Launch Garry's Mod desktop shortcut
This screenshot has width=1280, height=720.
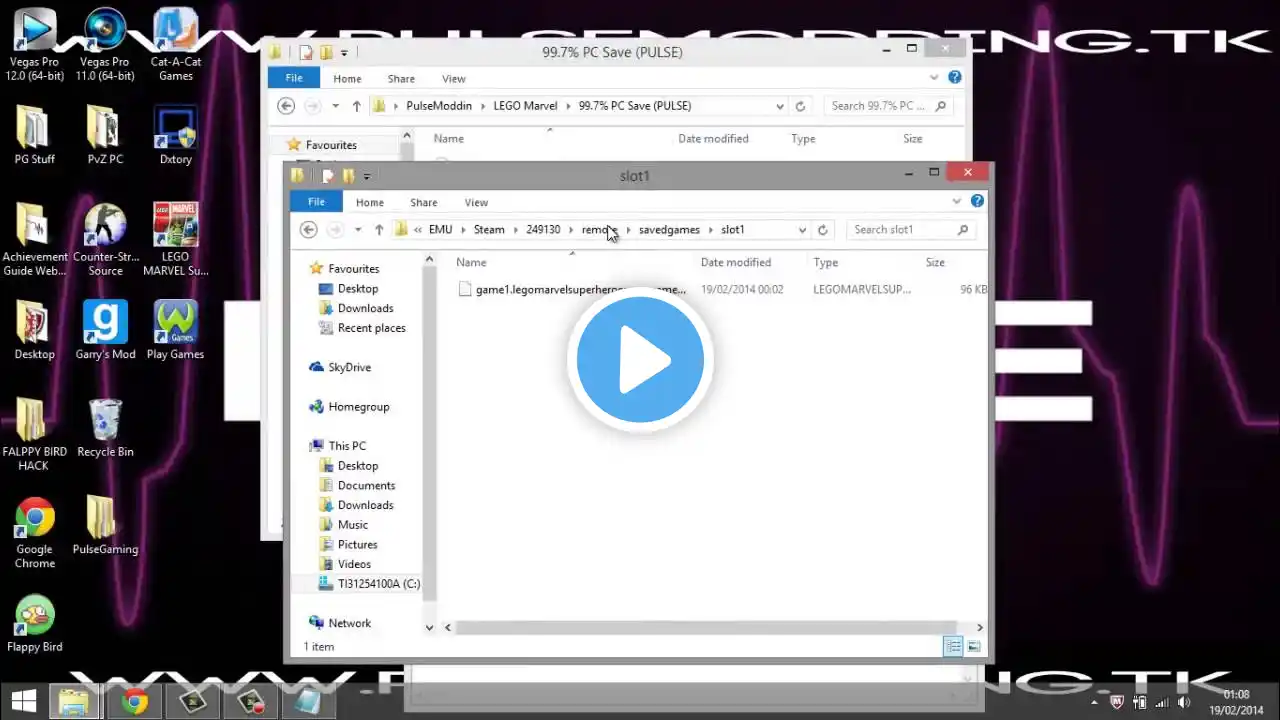[105, 330]
